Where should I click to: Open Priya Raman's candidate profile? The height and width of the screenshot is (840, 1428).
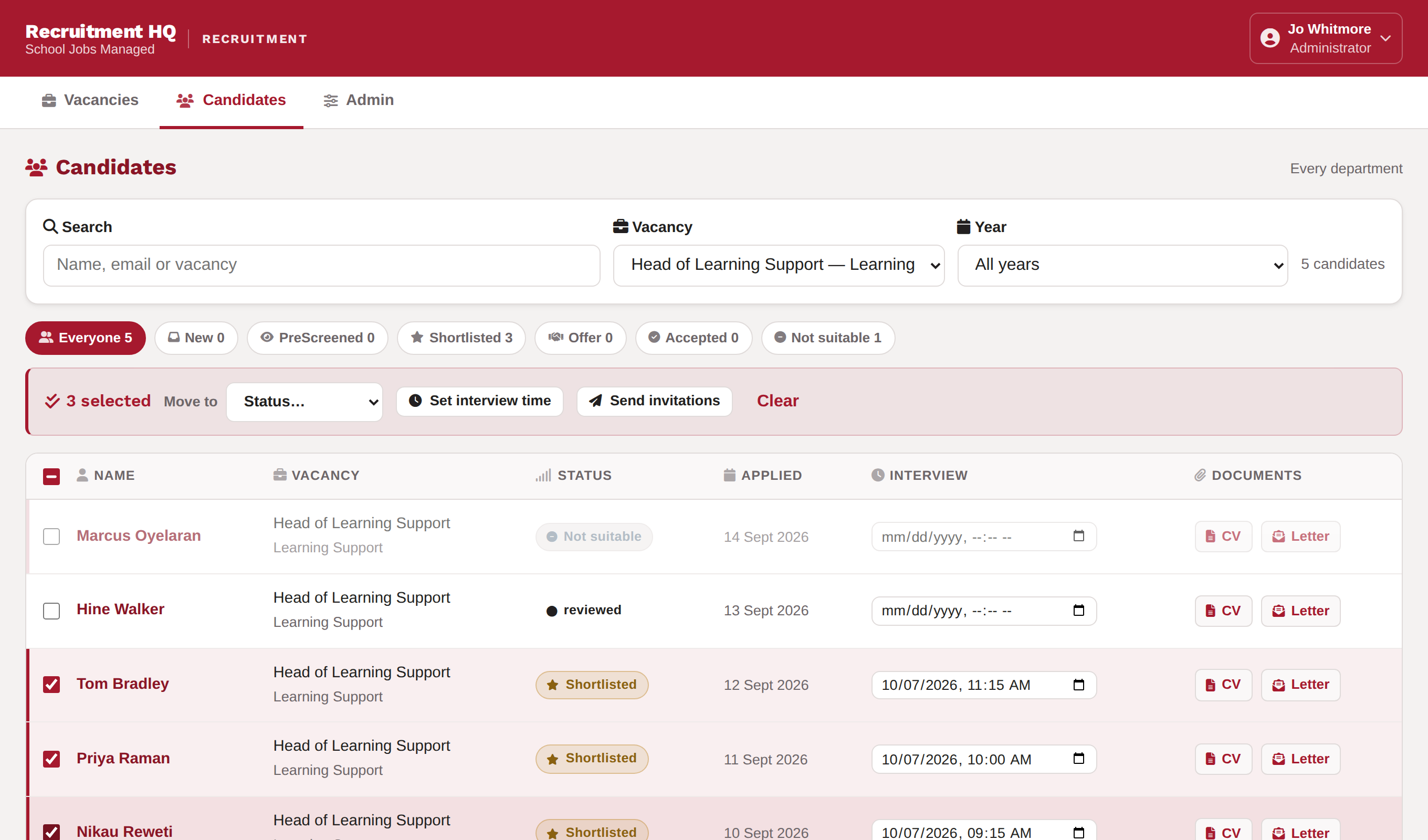pyautogui.click(x=123, y=759)
